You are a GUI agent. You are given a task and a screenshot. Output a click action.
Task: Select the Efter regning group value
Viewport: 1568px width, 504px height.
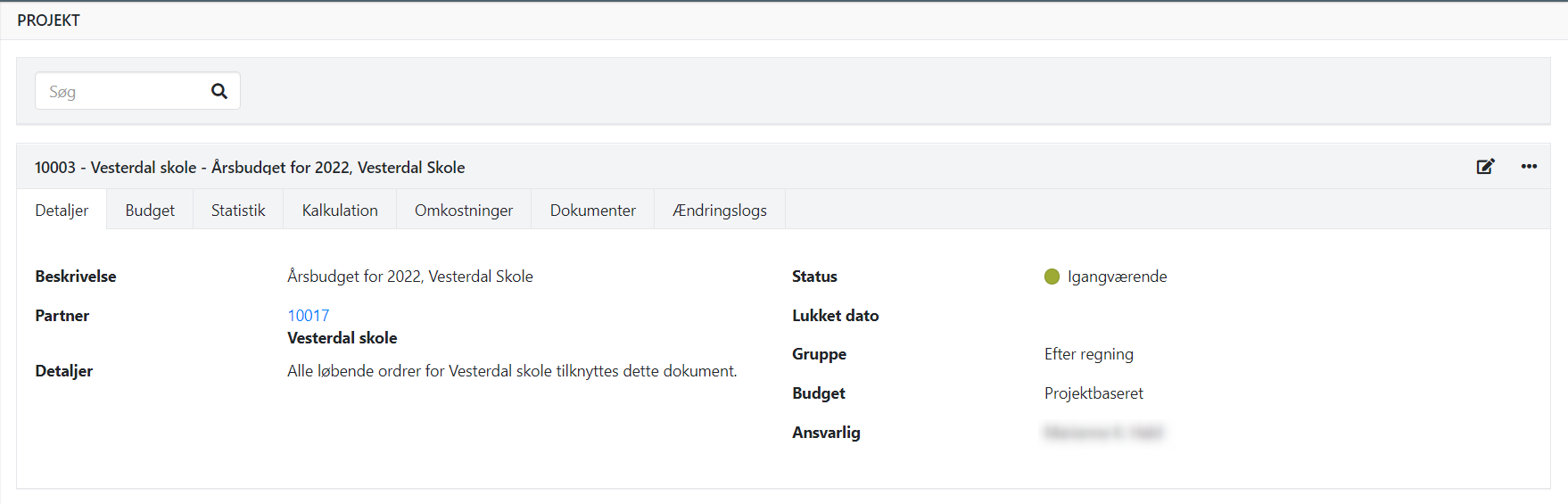click(1089, 354)
